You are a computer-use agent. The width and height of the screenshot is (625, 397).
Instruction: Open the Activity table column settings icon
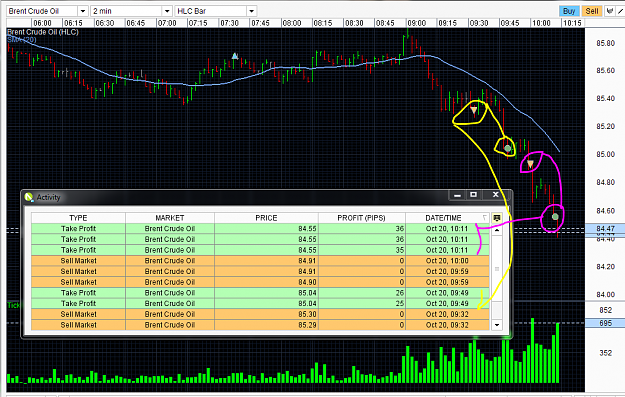pyautogui.click(x=497, y=218)
